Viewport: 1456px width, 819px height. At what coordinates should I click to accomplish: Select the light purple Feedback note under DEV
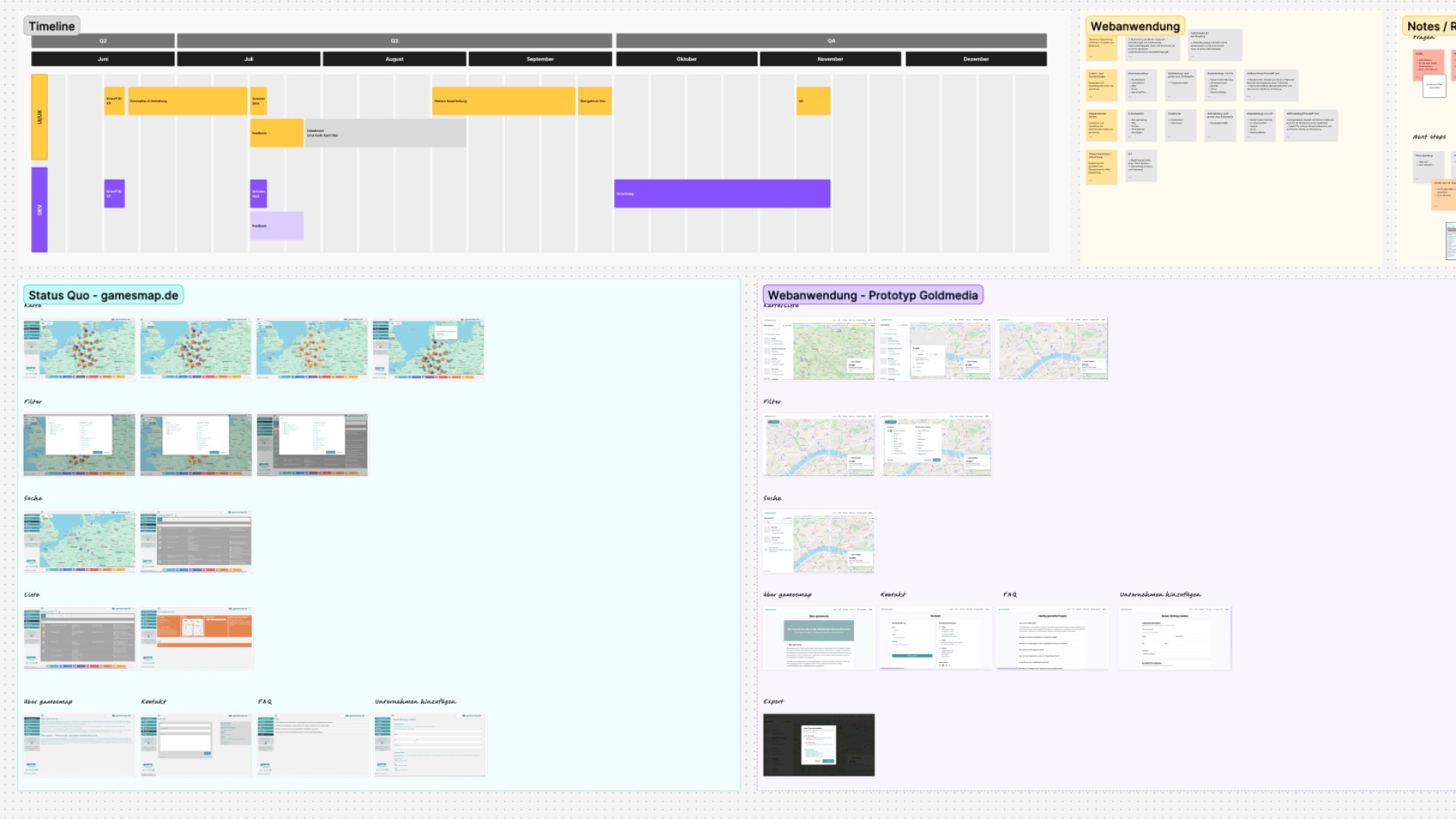tap(276, 225)
